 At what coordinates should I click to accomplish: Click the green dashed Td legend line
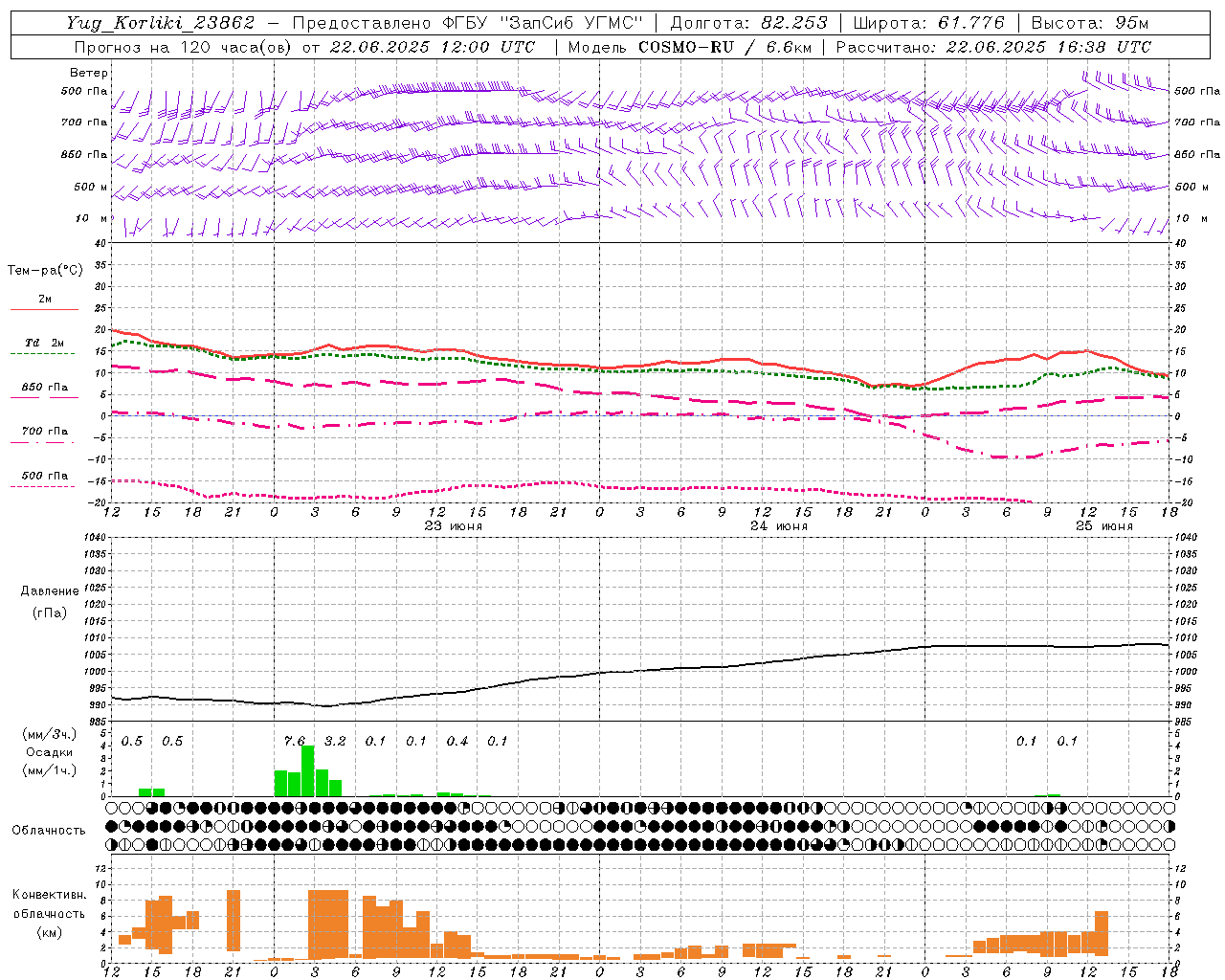(42, 353)
